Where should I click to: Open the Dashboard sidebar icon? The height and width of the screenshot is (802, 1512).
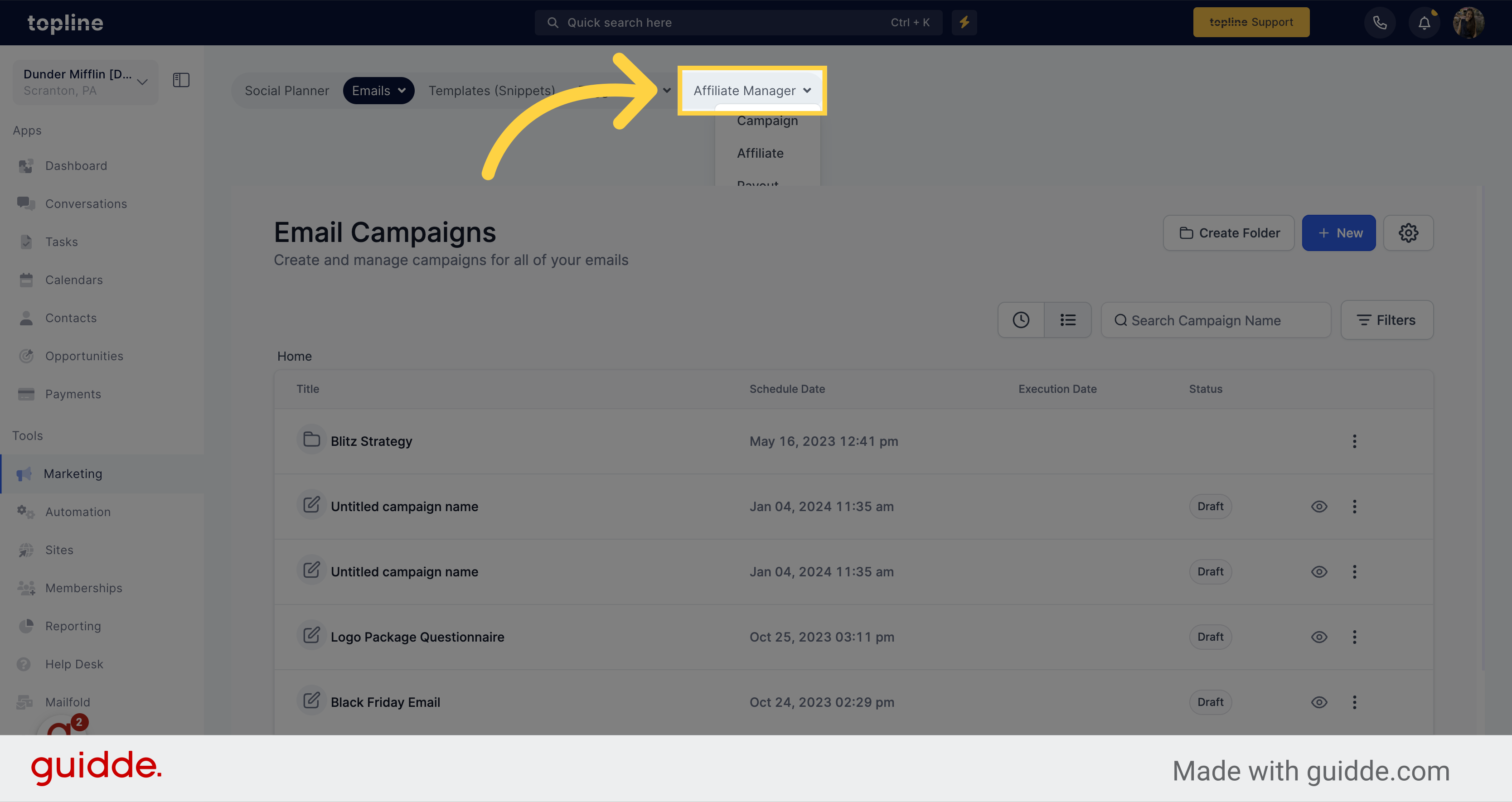pyautogui.click(x=26, y=166)
